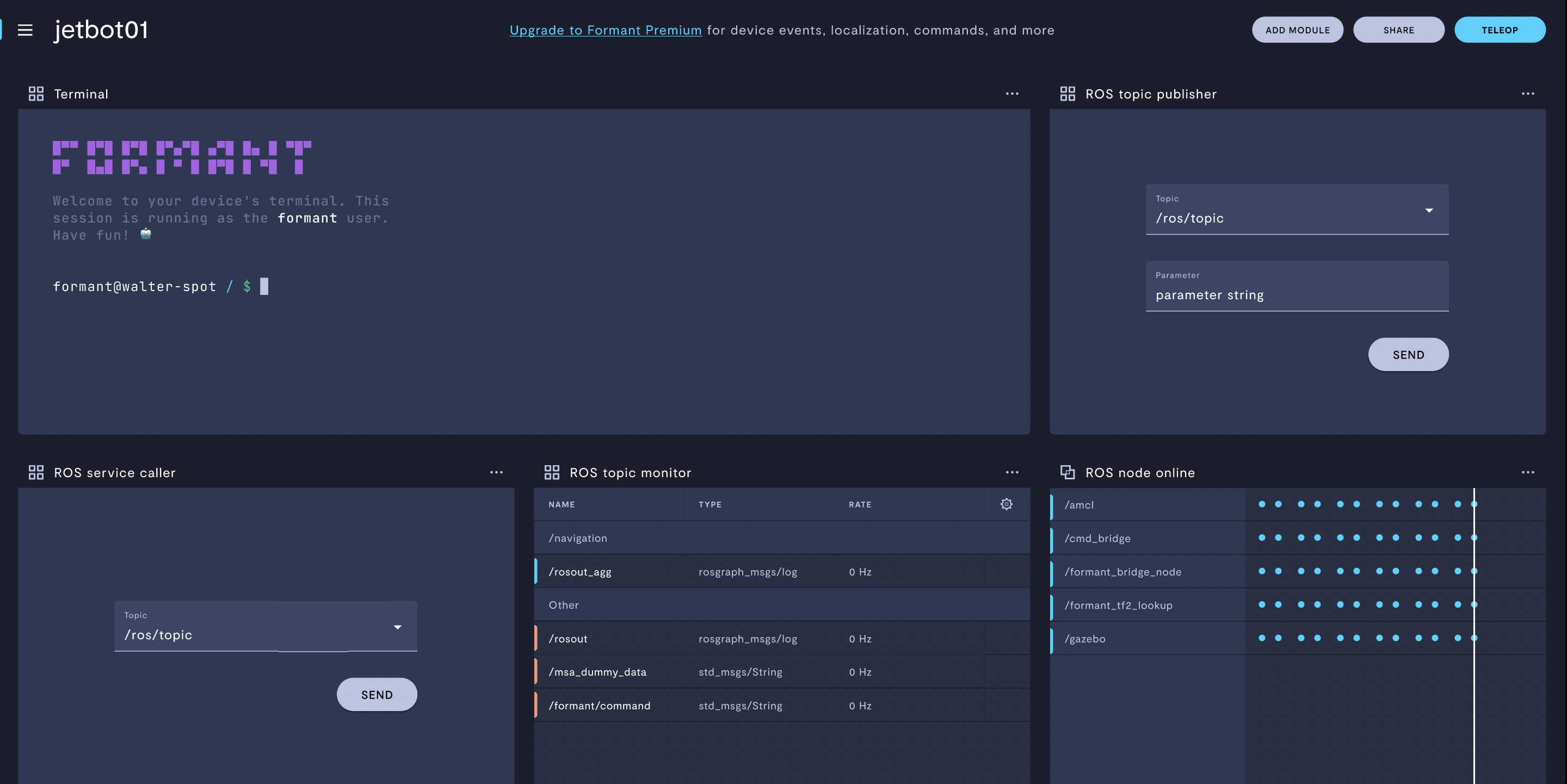Expand service caller Topic dropdown
The width and height of the screenshot is (1567, 784).
(397, 627)
